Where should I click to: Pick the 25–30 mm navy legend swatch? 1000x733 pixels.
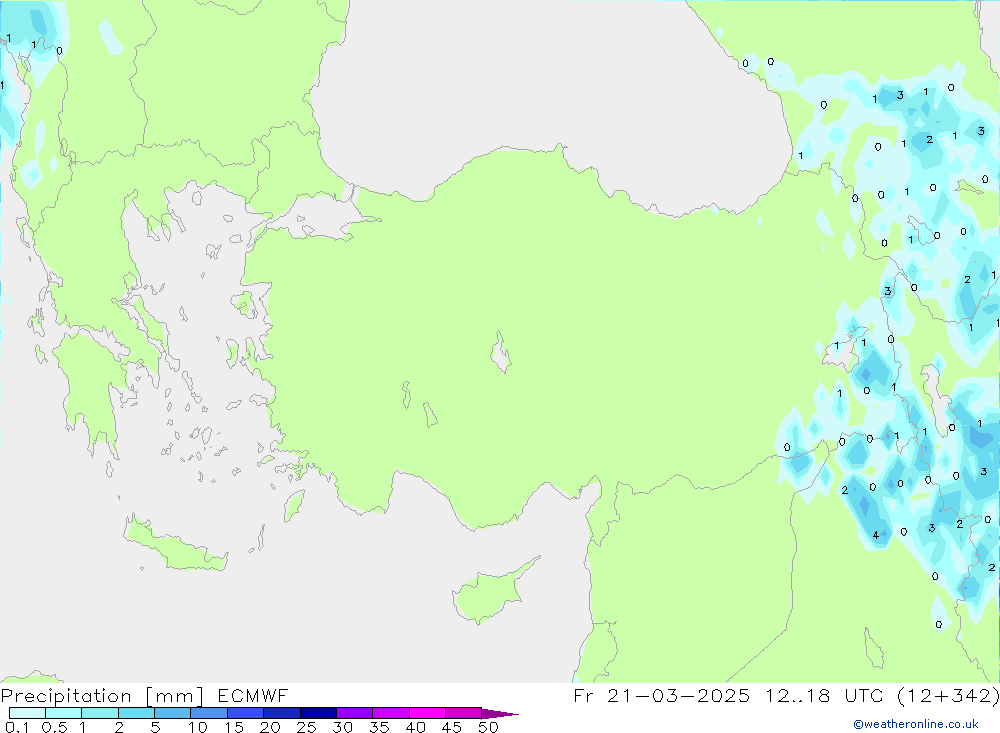(x=318, y=713)
